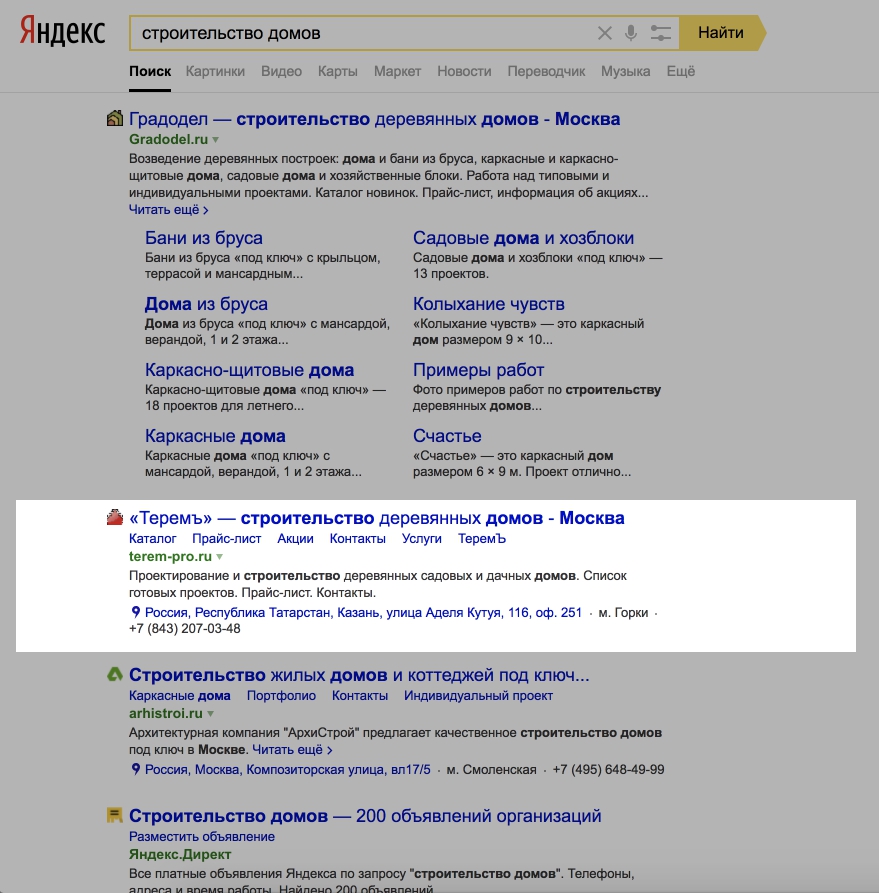Open the Дома из бруса sitelink
This screenshot has width=879, height=893.
click(206, 304)
